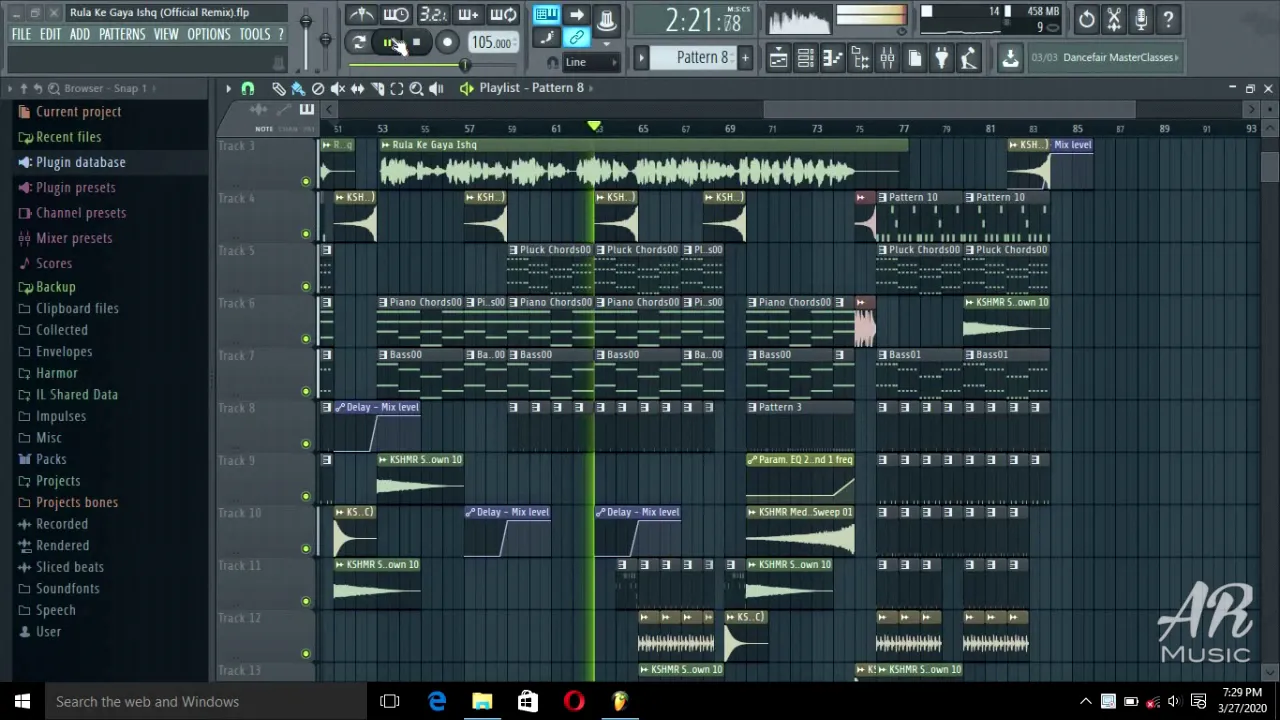Open the project picker pages icon
Image resolution: width=1280 pixels, height=720 pixels.
(914, 58)
